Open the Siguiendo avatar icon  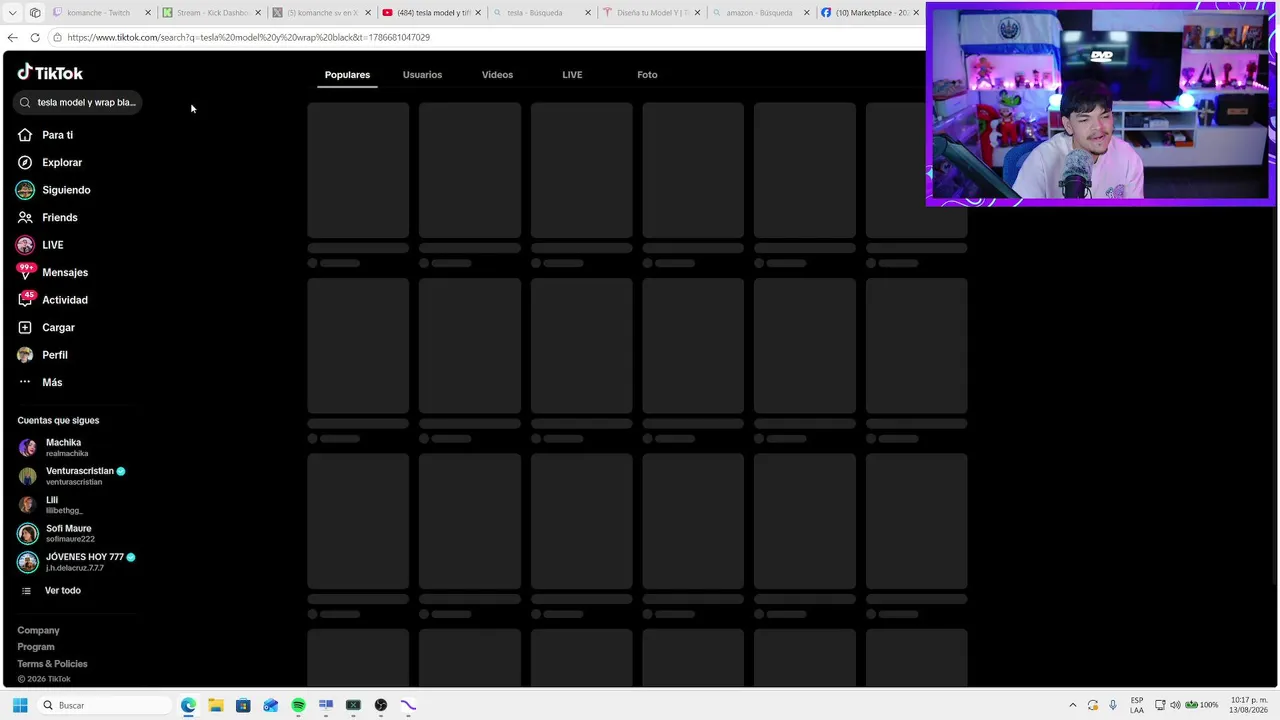pyautogui.click(x=25, y=190)
